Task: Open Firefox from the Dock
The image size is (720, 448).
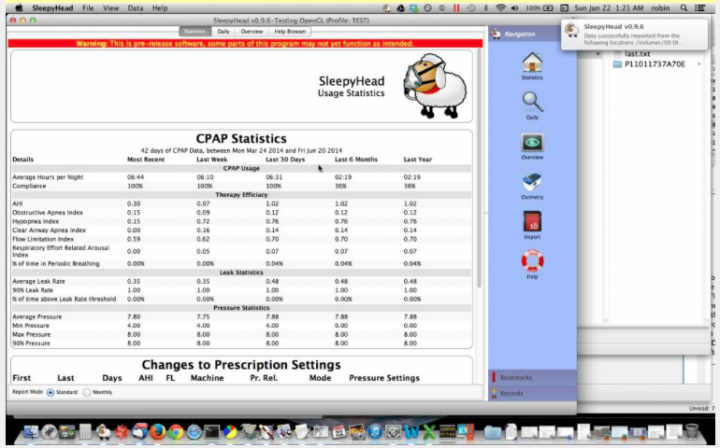Action: (158, 432)
